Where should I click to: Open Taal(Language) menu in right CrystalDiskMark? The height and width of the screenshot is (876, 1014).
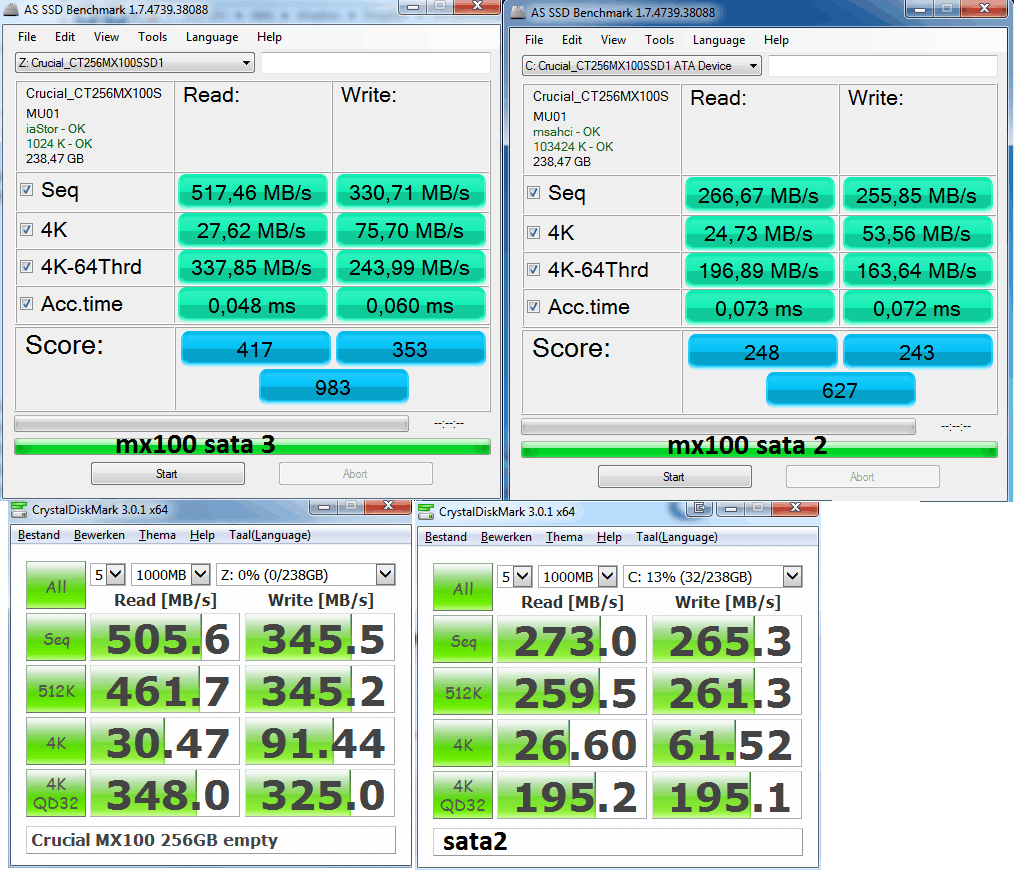tap(676, 537)
